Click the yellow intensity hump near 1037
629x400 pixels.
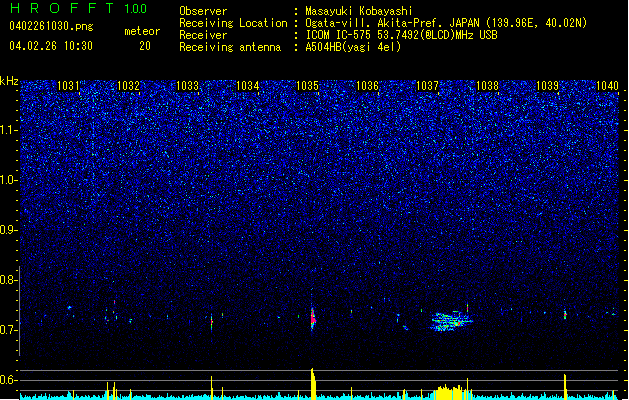[451, 392]
